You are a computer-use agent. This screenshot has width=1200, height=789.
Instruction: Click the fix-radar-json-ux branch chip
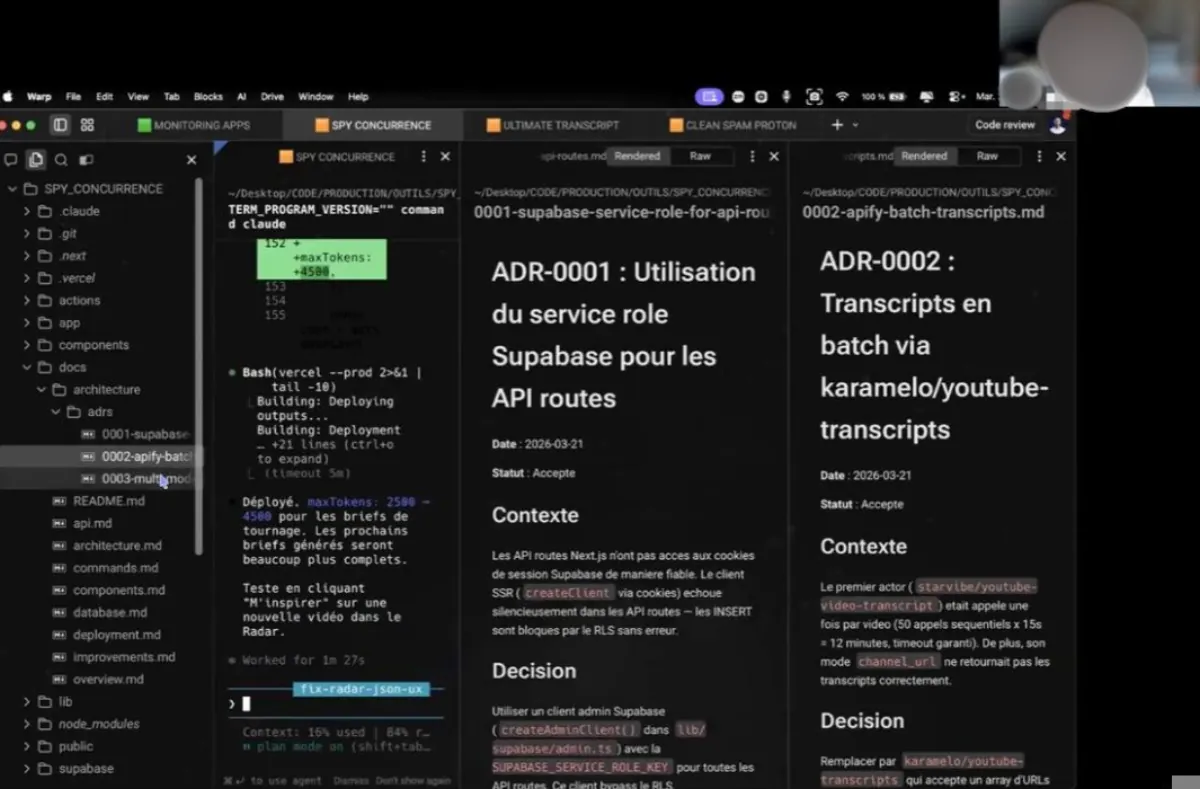point(361,689)
